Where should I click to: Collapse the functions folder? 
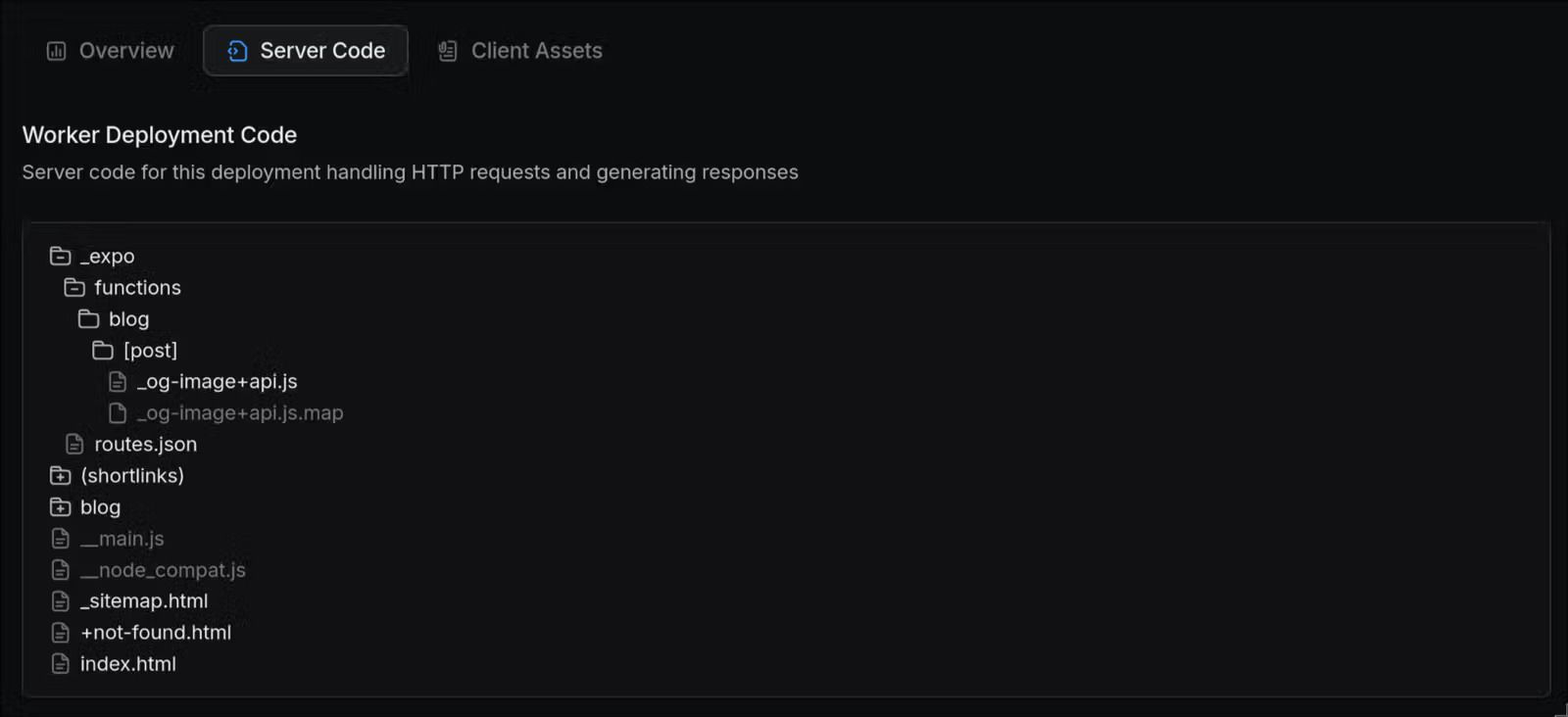[x=74, y=288]
